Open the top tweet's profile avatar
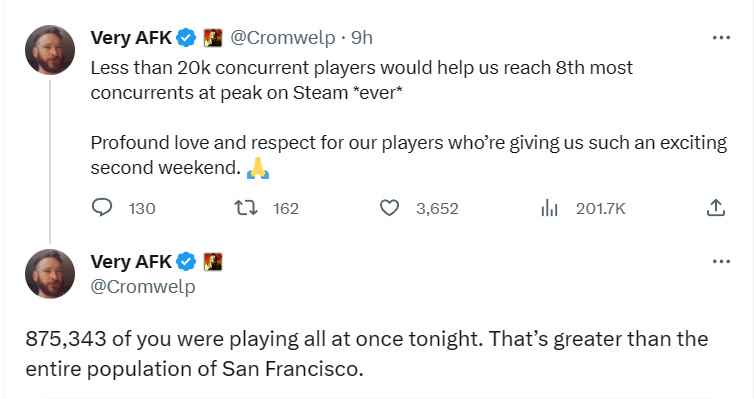Viewport: 754px width, 399px height. tap(50, 50)
